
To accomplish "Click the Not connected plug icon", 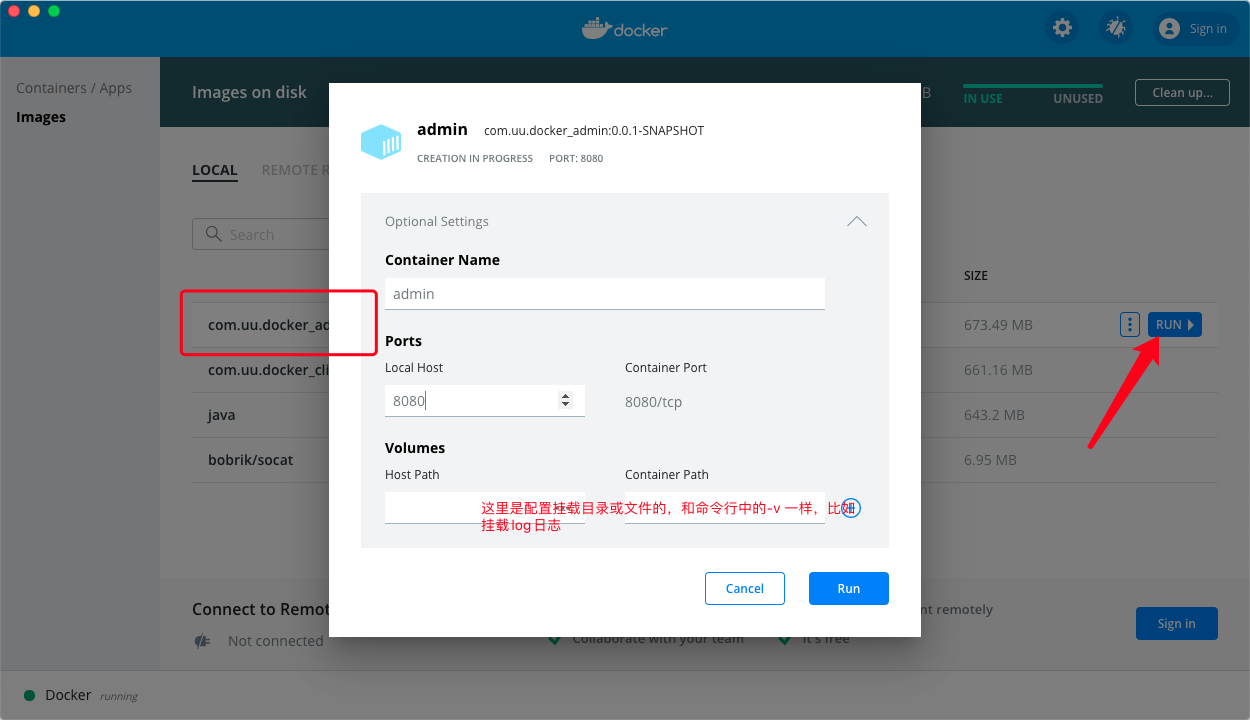I will [x=202, y=641].
